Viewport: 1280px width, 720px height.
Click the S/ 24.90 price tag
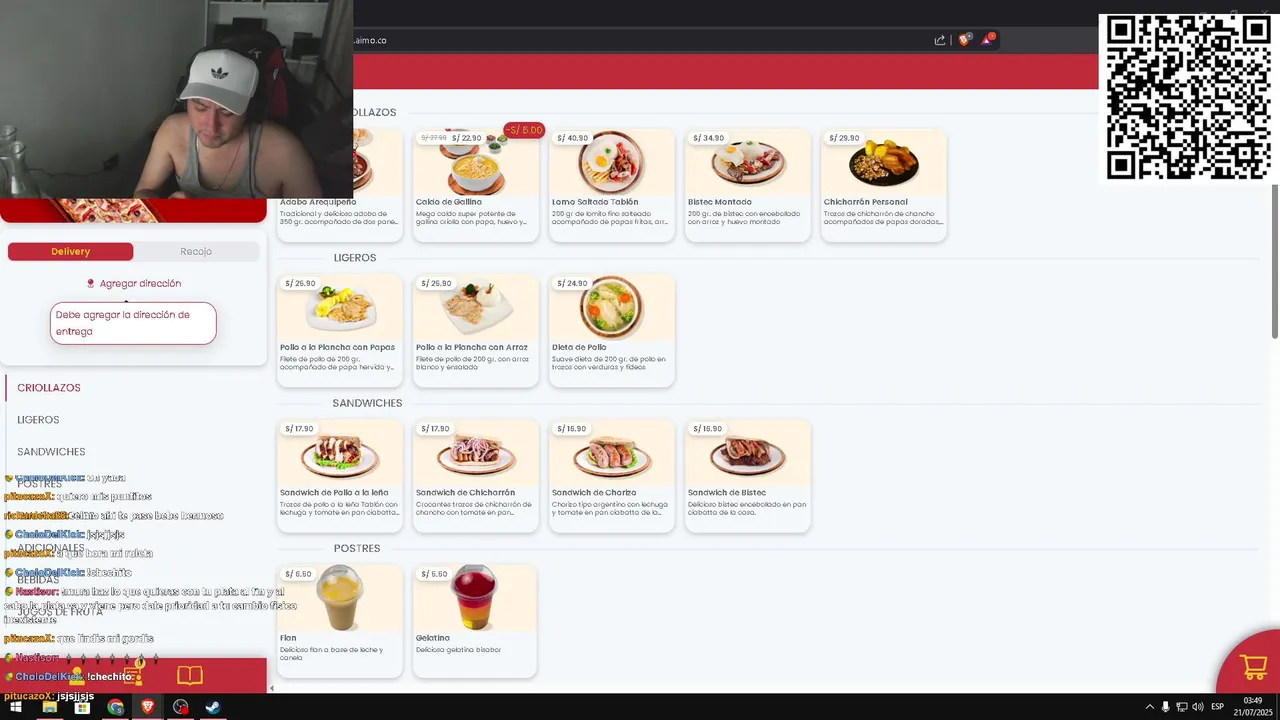pos(572,283)
